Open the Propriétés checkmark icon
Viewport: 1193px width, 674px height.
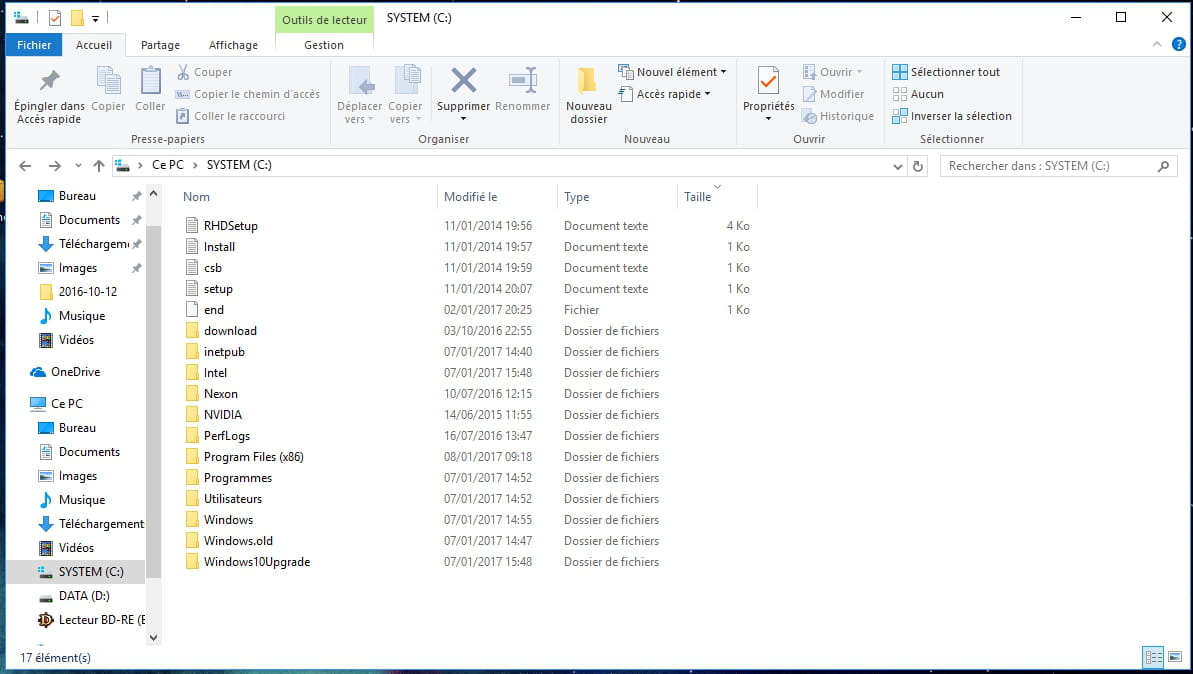tap(768, 81)
